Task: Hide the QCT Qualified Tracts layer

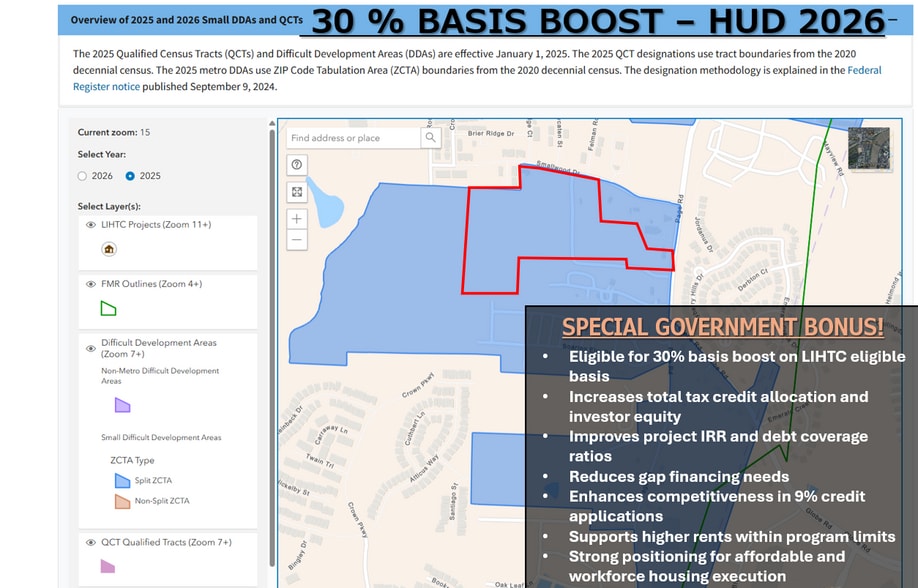Action: click(90, 542)
